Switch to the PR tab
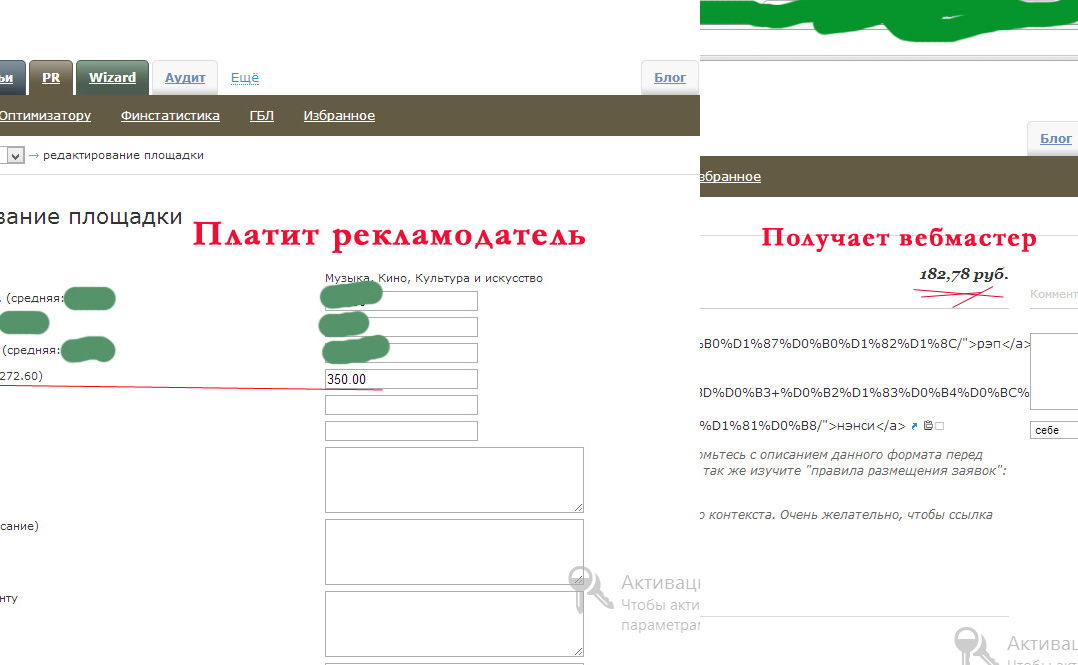 coord(51,78)
